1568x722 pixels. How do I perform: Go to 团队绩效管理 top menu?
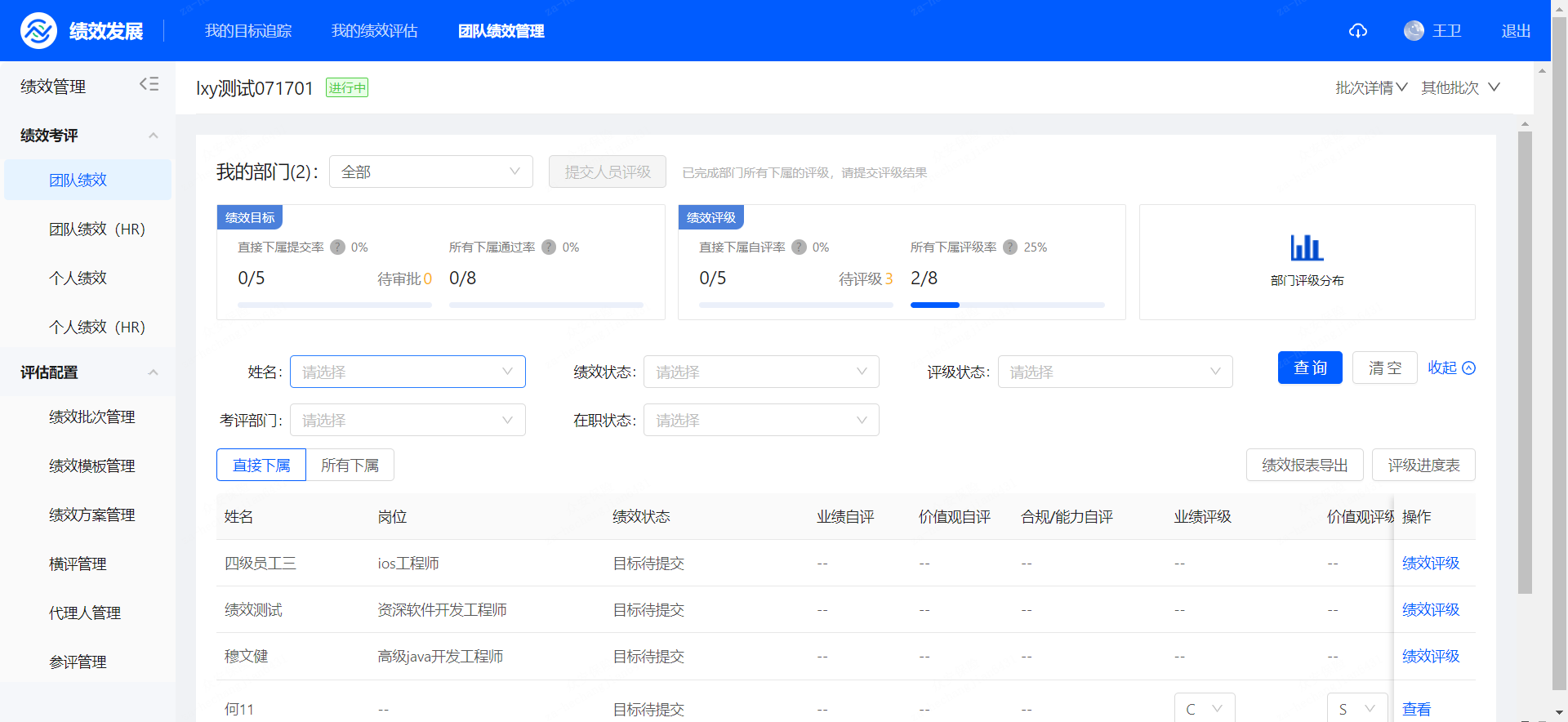pos(501,31)
